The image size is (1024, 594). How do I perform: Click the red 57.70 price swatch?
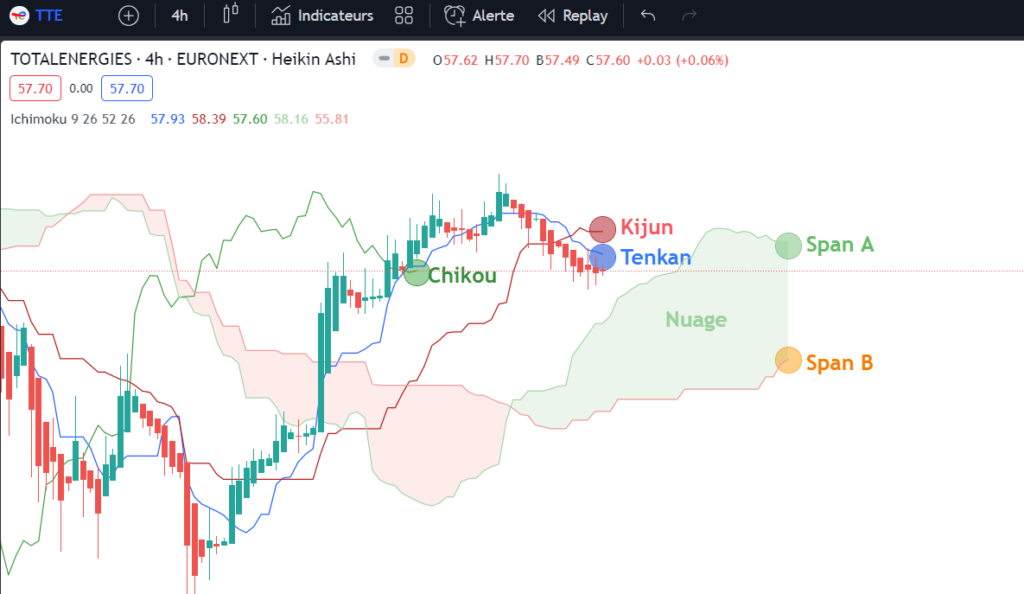point(34,88)
